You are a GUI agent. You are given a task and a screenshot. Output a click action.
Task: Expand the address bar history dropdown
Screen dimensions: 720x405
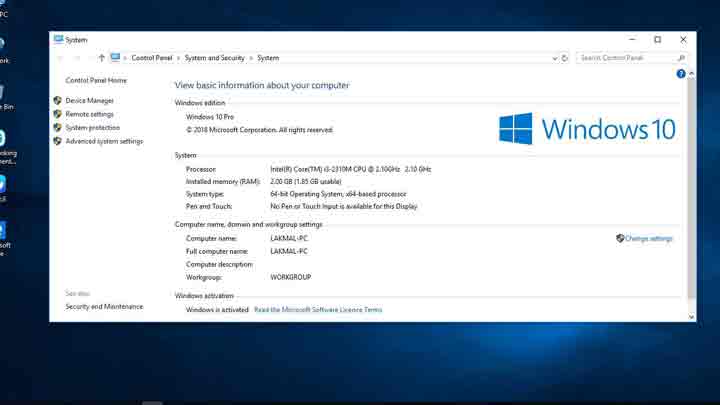[554, 58]
